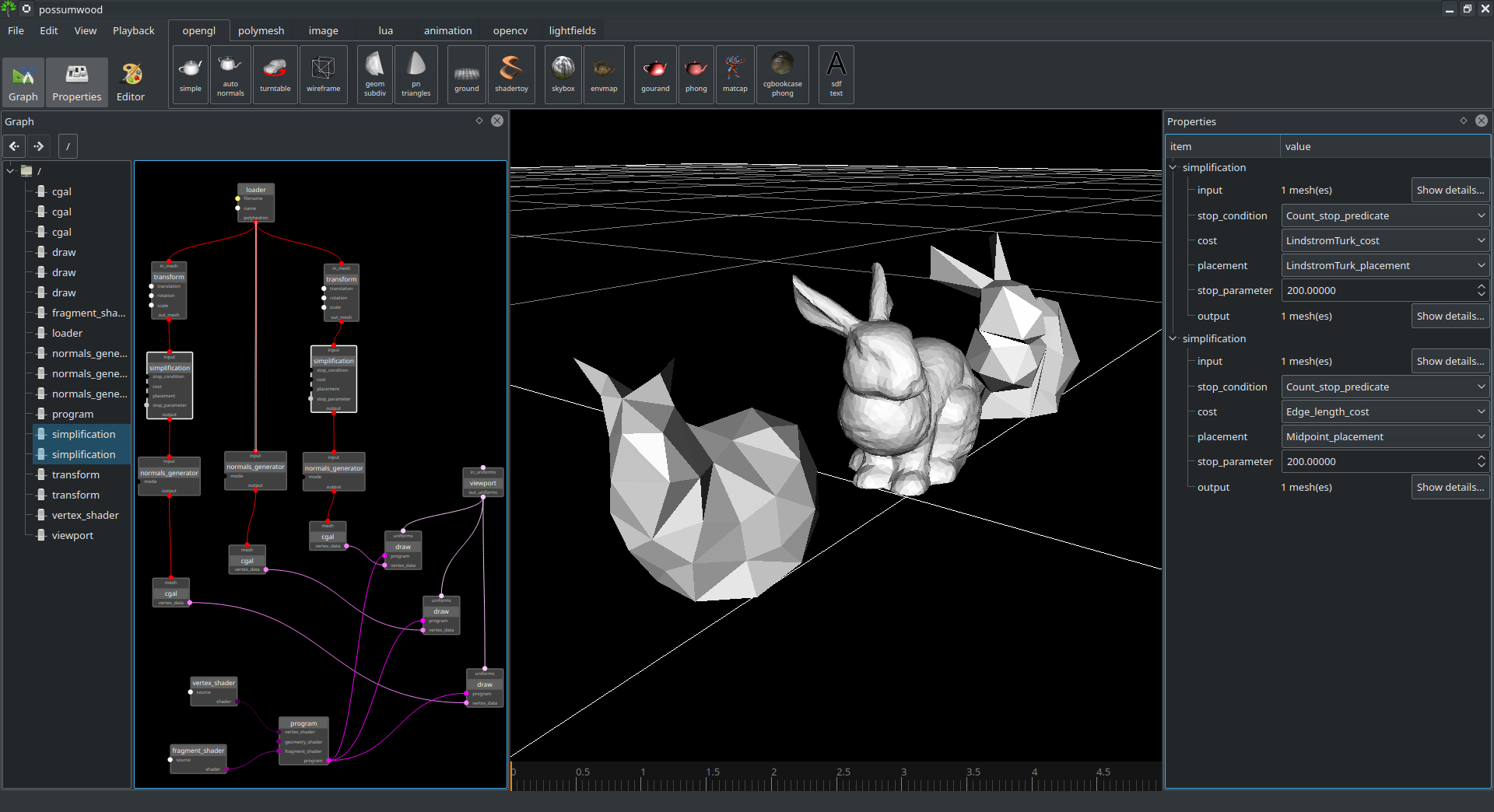The width and height of the screenshot is (1494, 812).
Task: Open the Midpoint_placement dropdown
Action: point(1385,436)
